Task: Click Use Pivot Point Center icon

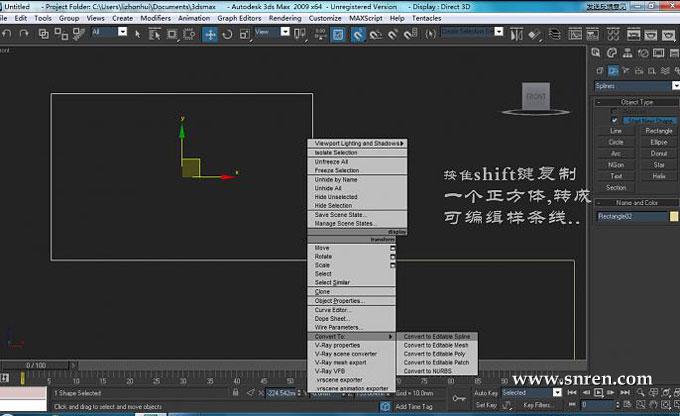Action: (x=300, y=34)
